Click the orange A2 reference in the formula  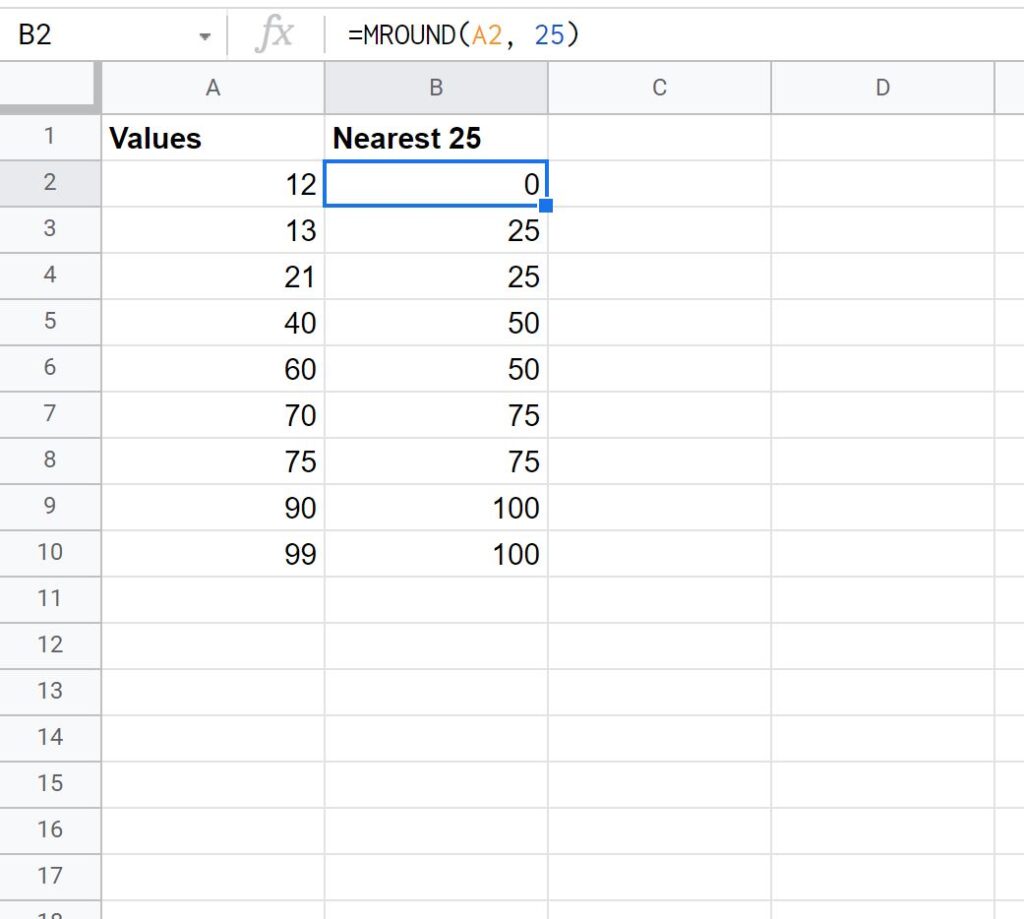point(488,33)
